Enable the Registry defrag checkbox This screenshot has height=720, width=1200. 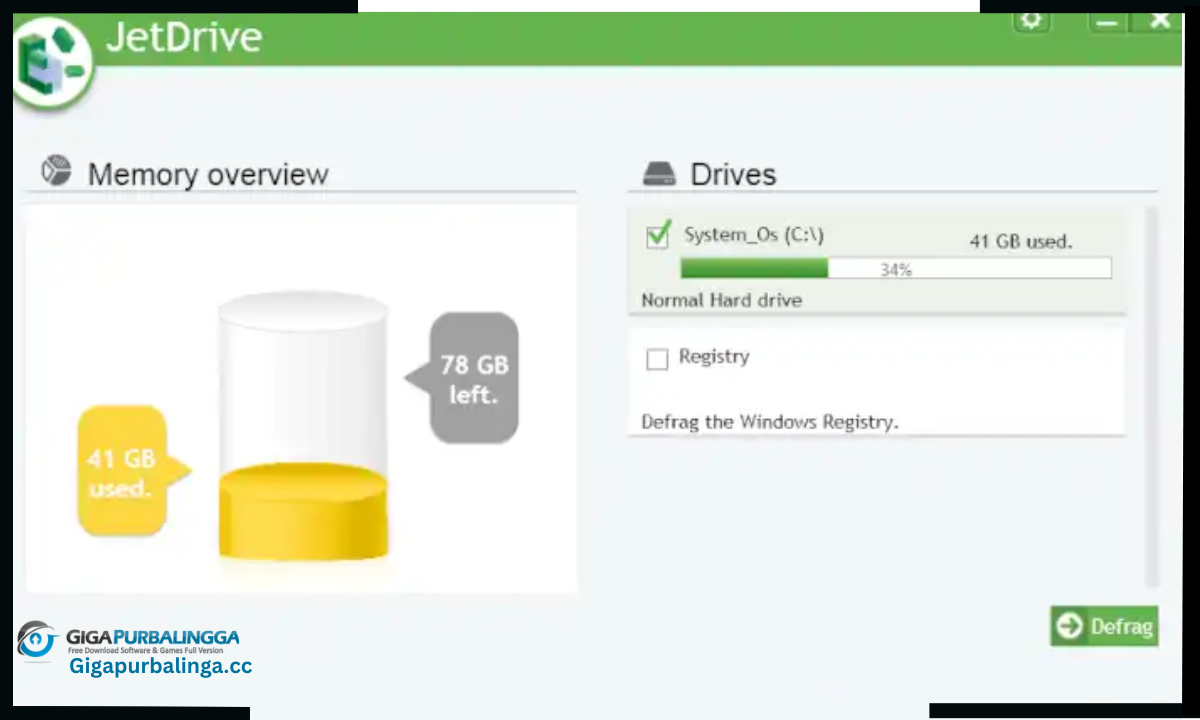tap(657, 359)
